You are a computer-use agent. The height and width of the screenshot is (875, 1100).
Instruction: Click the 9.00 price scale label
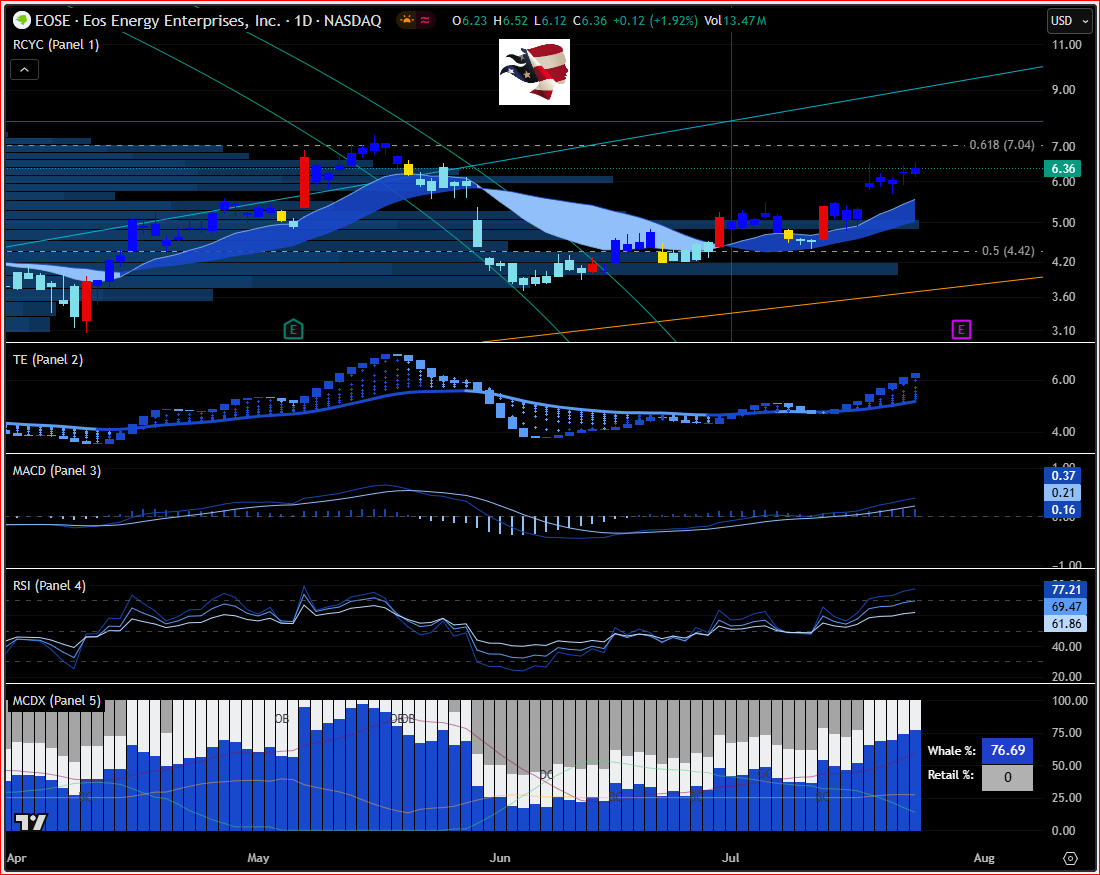tap(1064, 89)
